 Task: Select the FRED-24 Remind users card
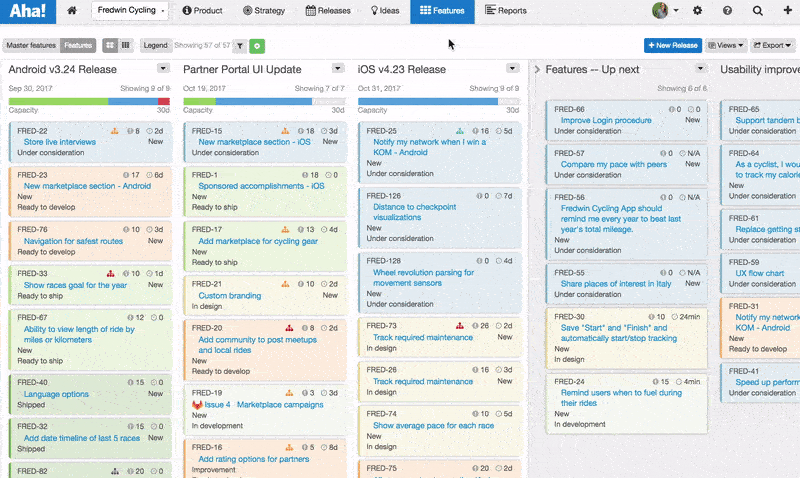point(627,404)
